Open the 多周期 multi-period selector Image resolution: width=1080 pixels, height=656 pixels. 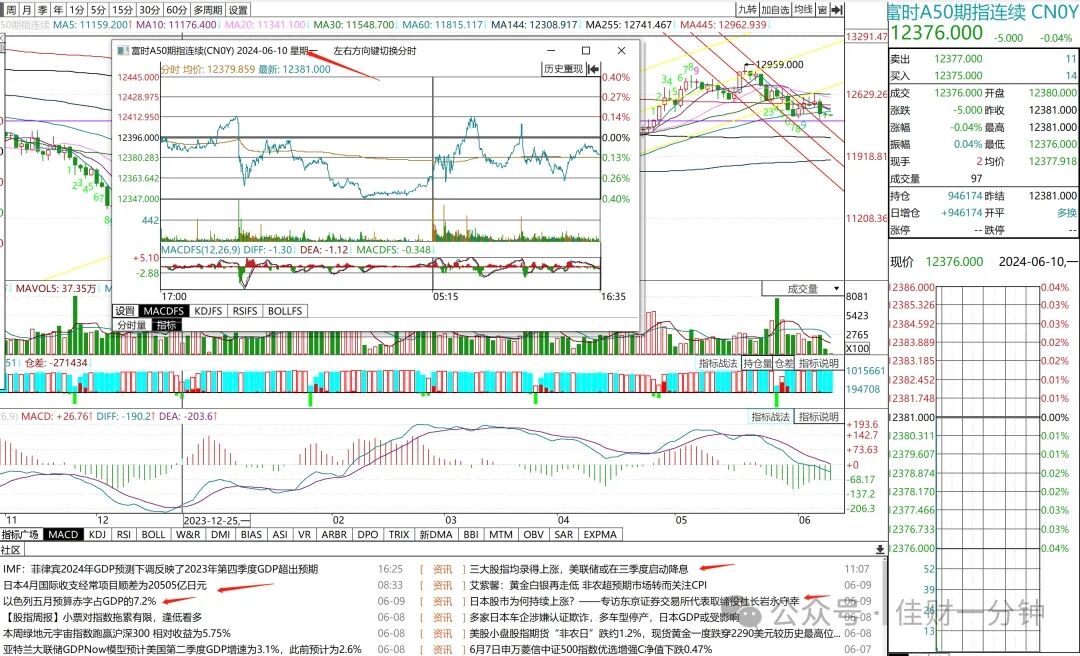click(x=207, y=10)
